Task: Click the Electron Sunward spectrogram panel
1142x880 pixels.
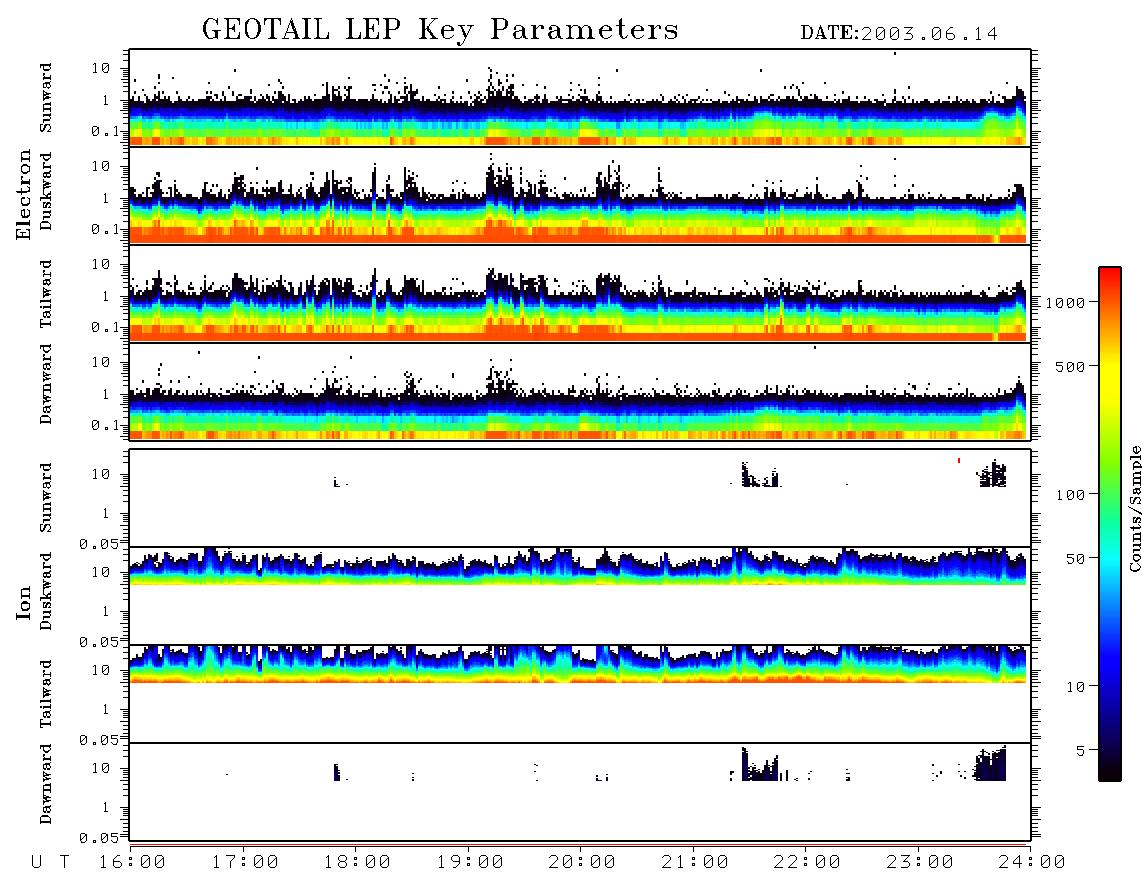Action: 580,98
